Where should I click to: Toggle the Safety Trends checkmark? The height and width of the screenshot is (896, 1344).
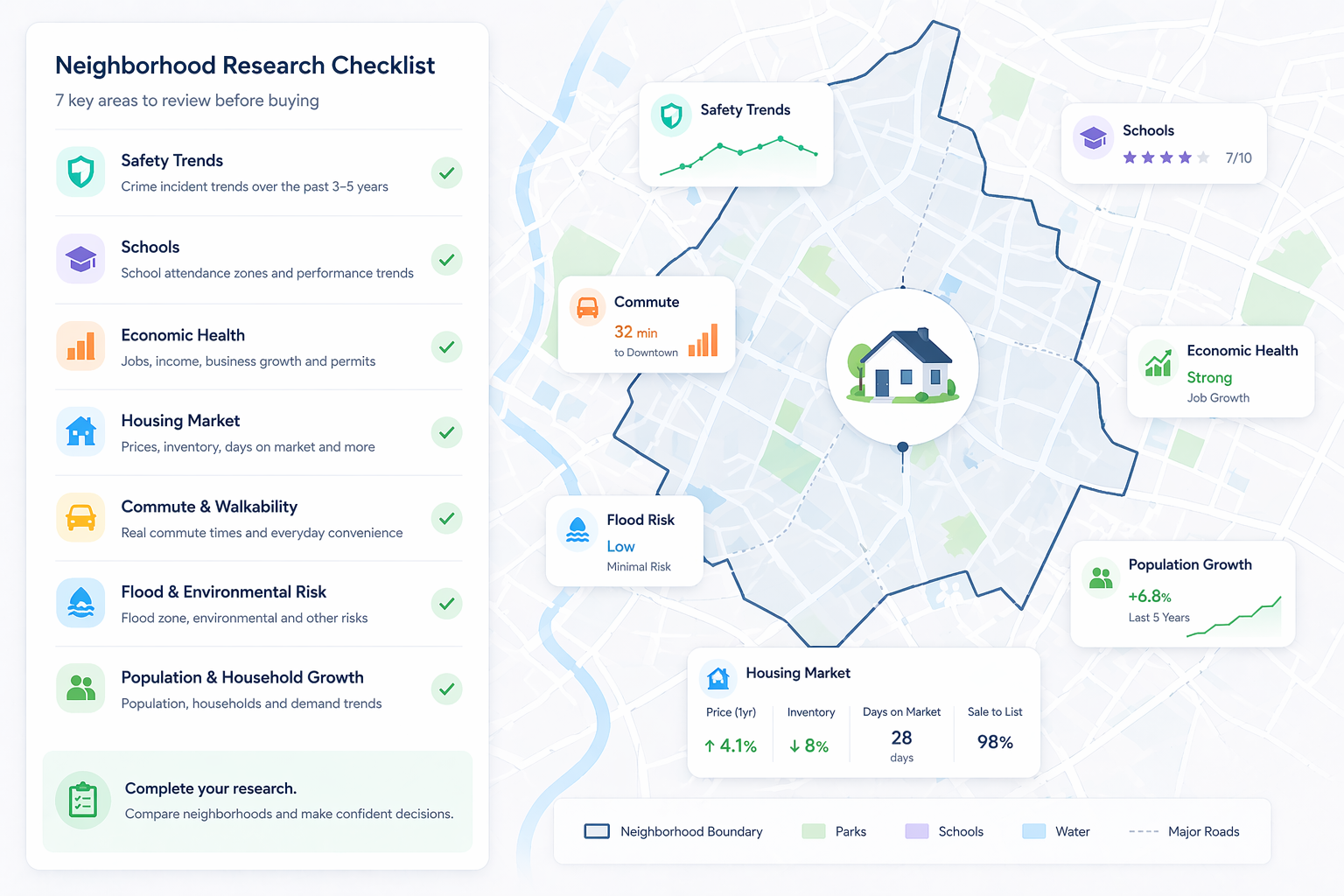pos(446,172)
